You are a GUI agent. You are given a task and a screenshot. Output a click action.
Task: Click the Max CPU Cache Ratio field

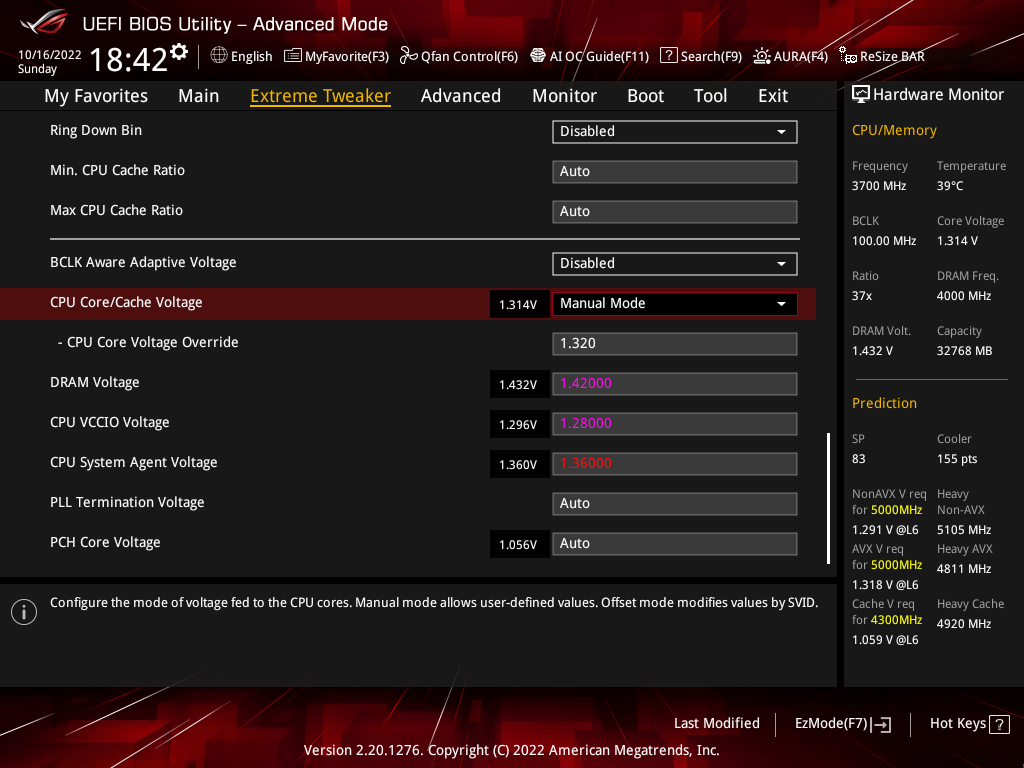pos(675,212)
